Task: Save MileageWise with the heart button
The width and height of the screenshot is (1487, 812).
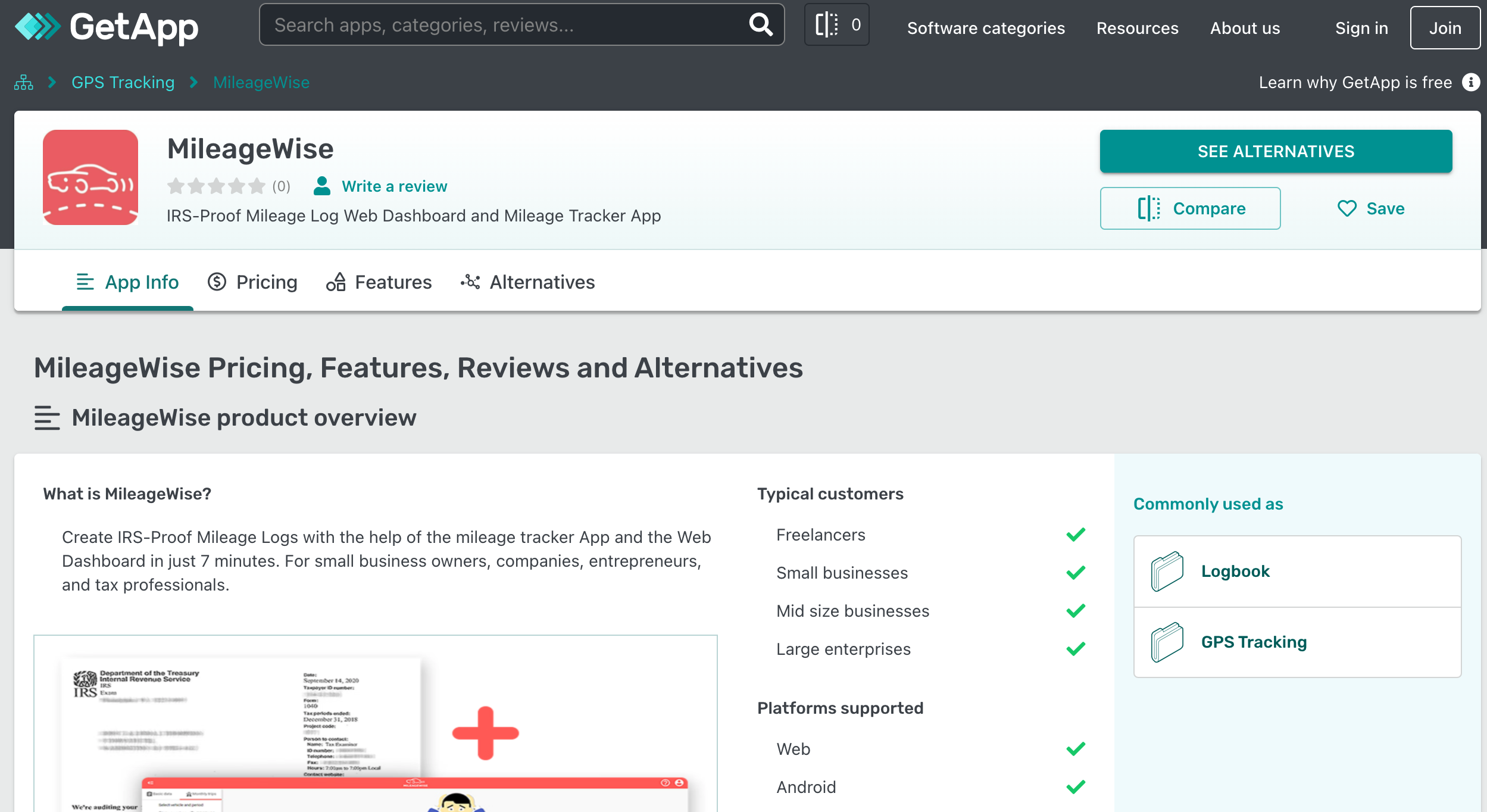Action: tap(1370, 208)
